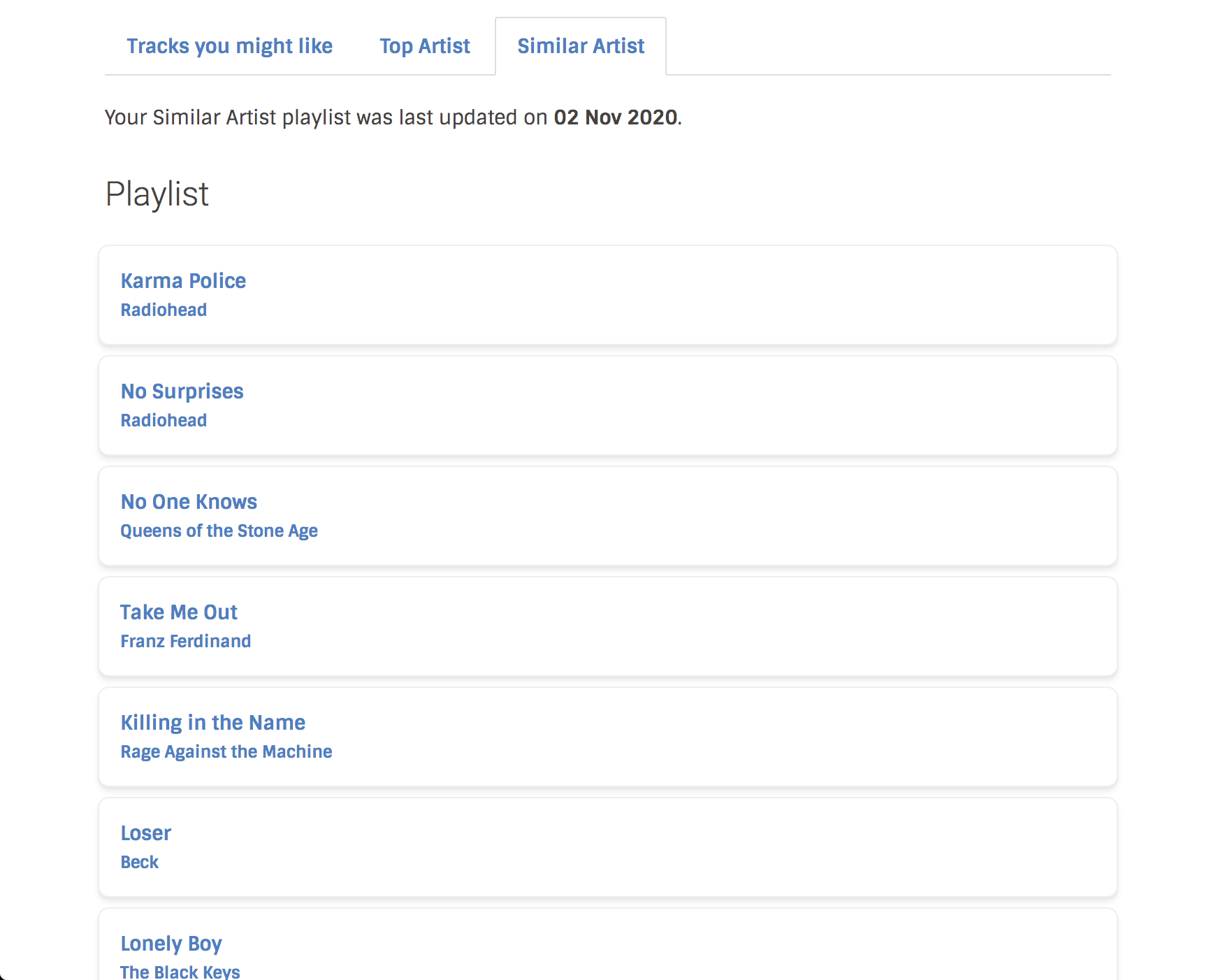Image resolution: width=1216 pixels, height=980 pixels.
Task: Select the Similar Artist tab
Action: click(x=580, y=46)
